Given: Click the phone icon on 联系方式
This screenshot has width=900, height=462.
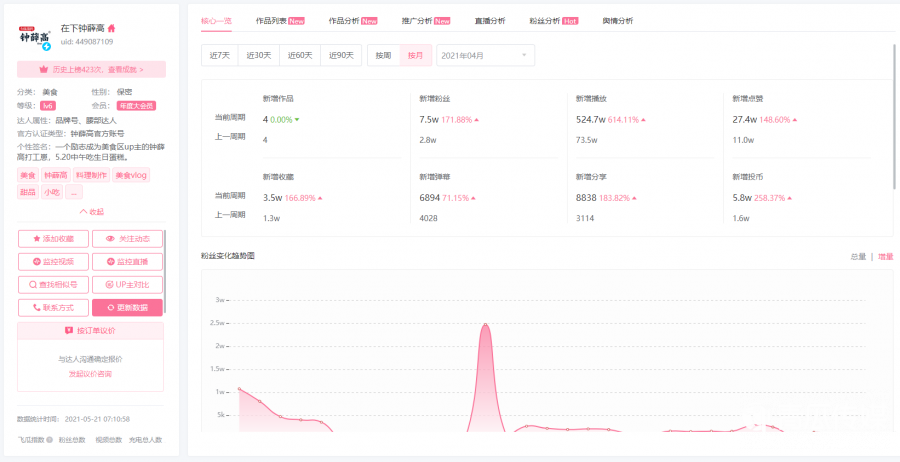Looking at the screenshot, I should point(37,308).
